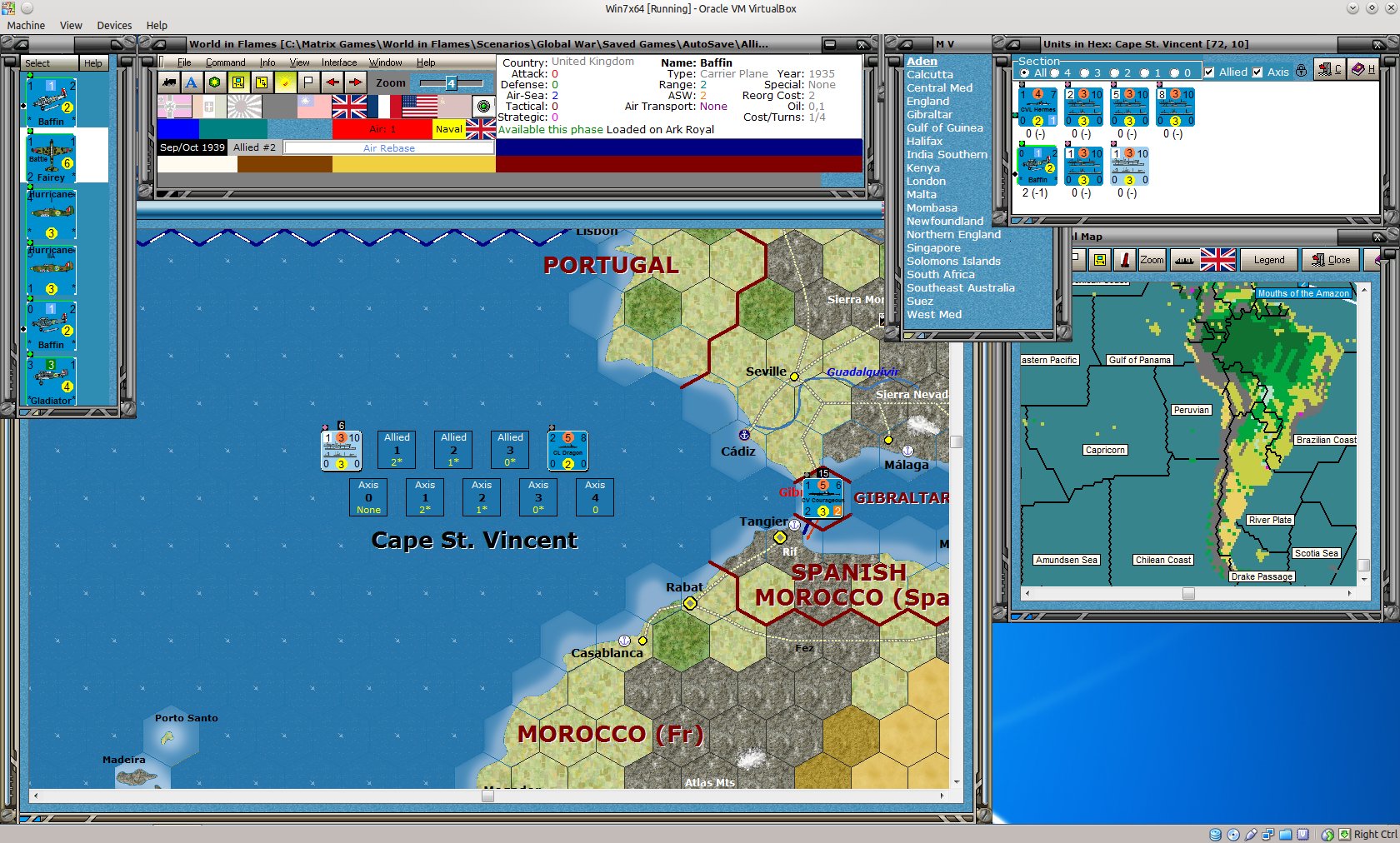
Task: Select Singapore in the port list
Action: click(933, 248)
